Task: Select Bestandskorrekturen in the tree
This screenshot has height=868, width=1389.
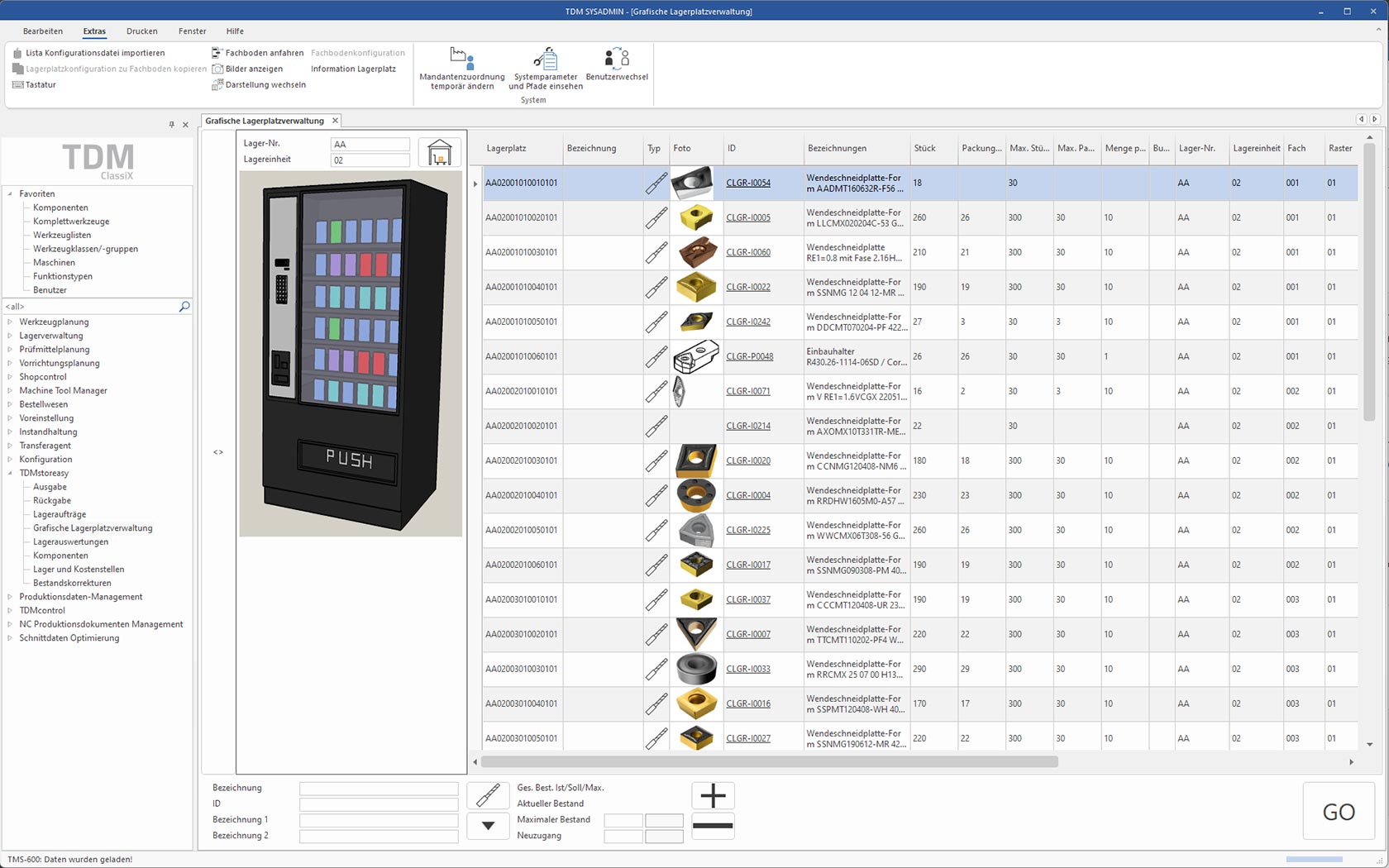Action: 72,584
